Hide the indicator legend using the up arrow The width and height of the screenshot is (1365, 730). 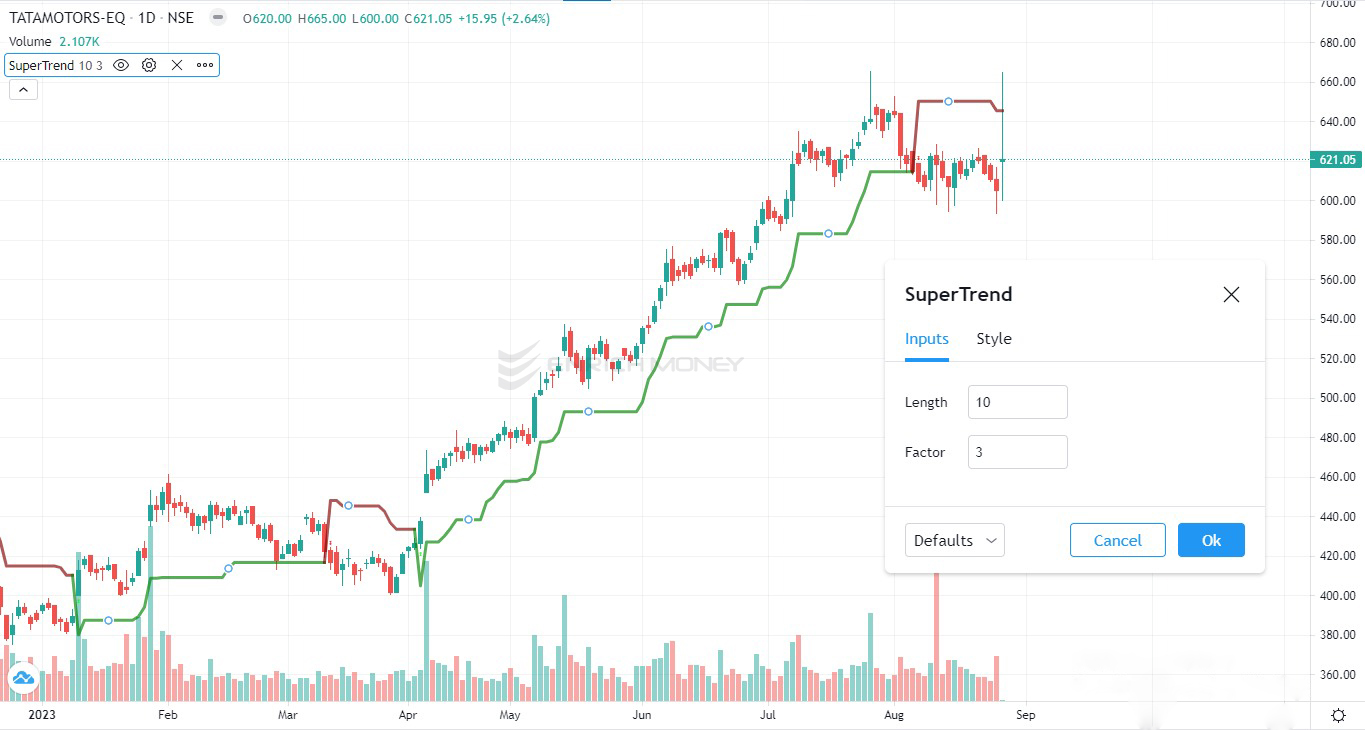[x=23, y=89]
